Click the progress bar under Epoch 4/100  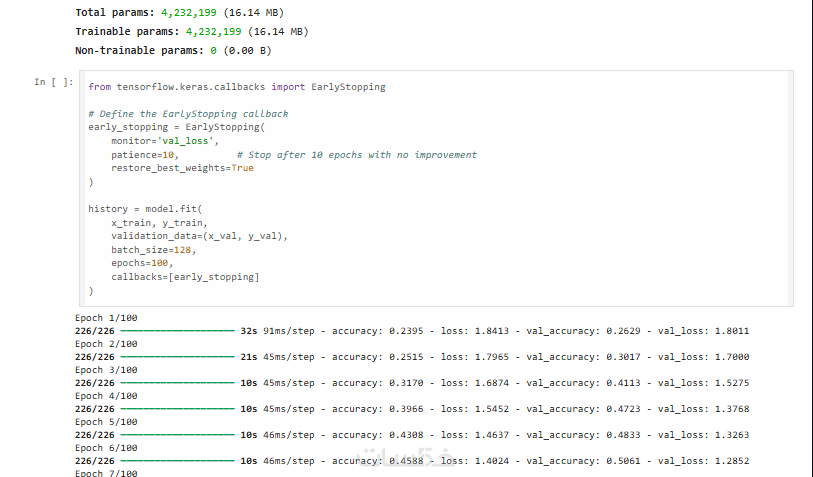click(x=177, y=409)
